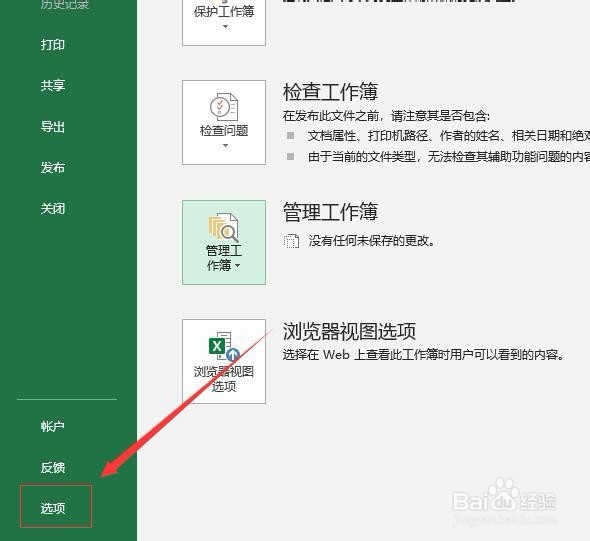The height and width of the screenshot is (541, 590).
Task: Open the 检查问题 (Check for Issues) dropdown
Action: point(224,122)
